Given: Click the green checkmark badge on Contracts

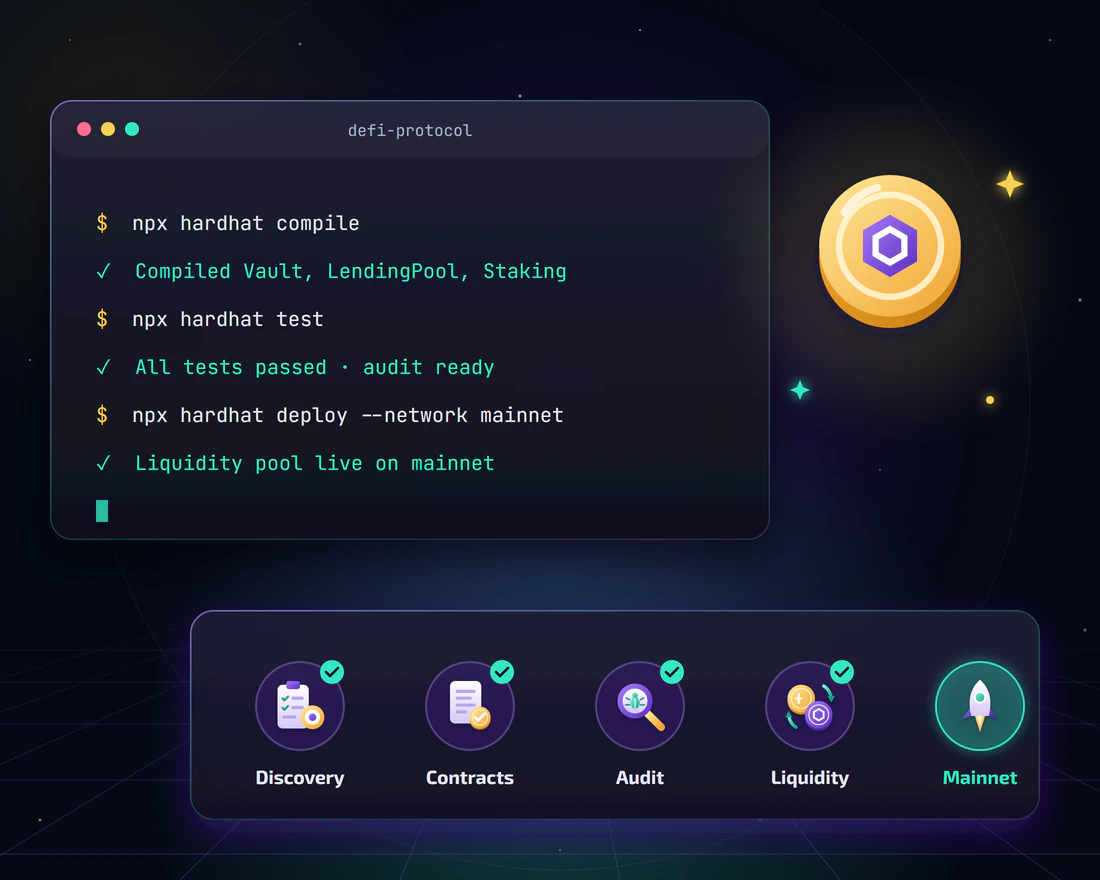Looking at the screenshot, I should (x=502, y=672).
